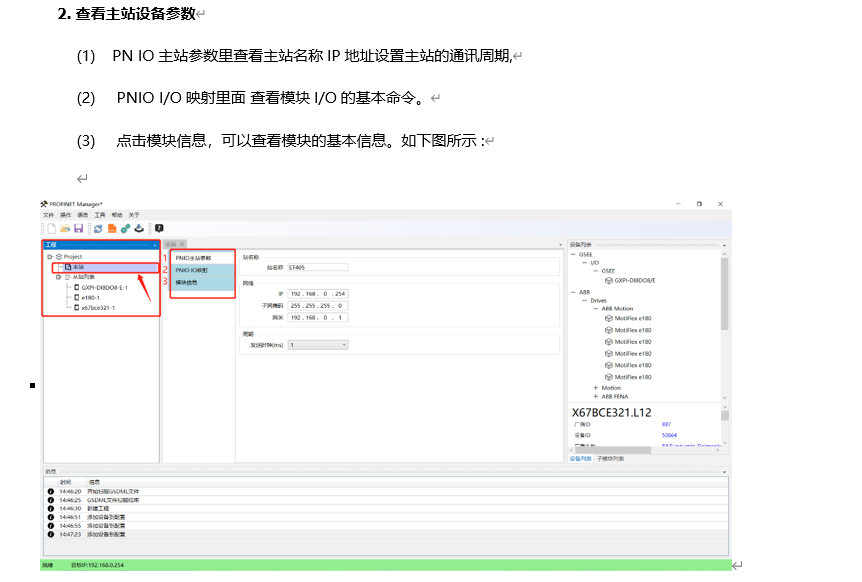Click the download-to-device icon in the toolbar
862x582 pixels.
(x=138, y=227)
